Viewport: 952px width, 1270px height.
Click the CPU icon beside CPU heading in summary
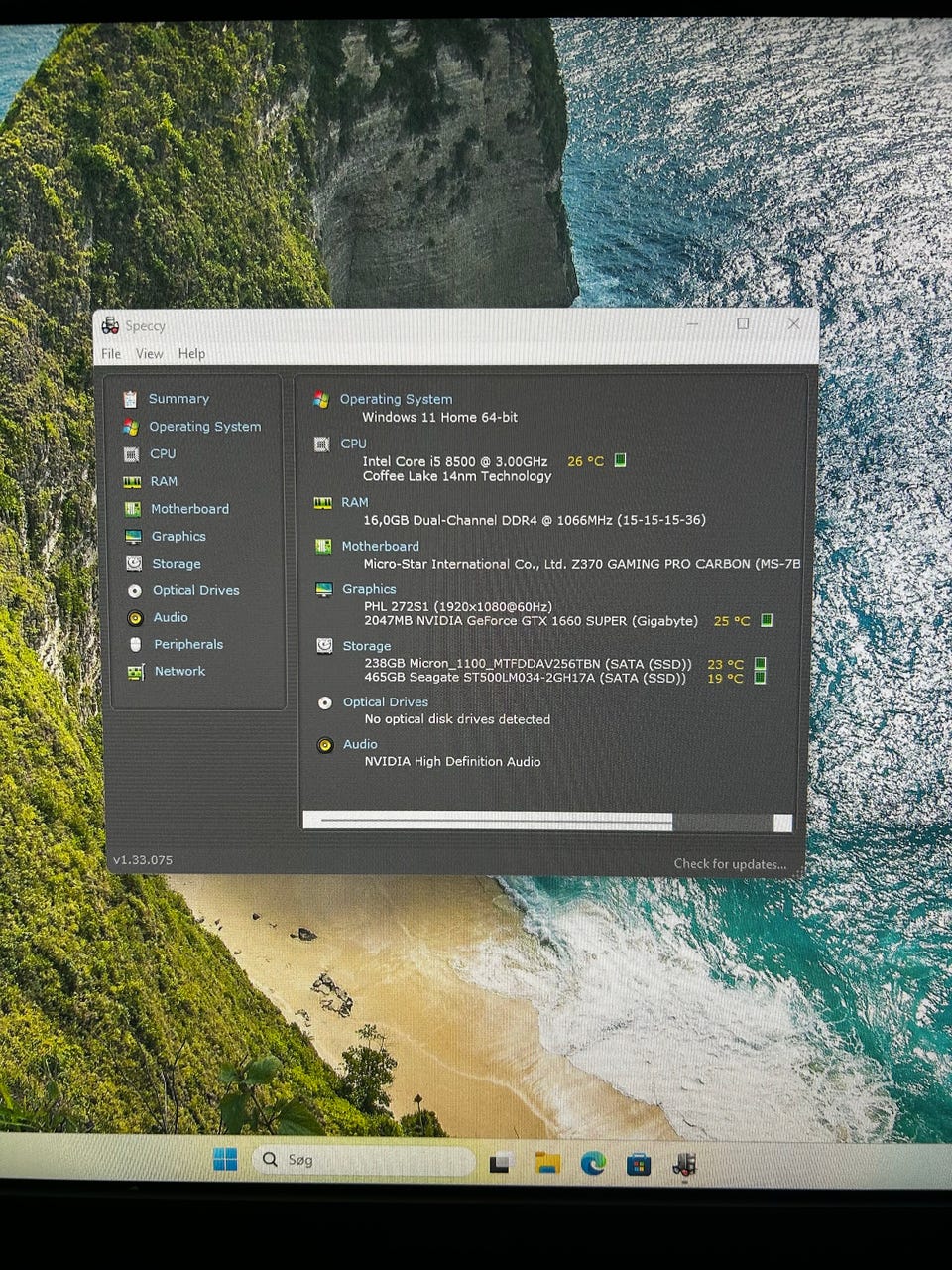[x=321, y=444]
